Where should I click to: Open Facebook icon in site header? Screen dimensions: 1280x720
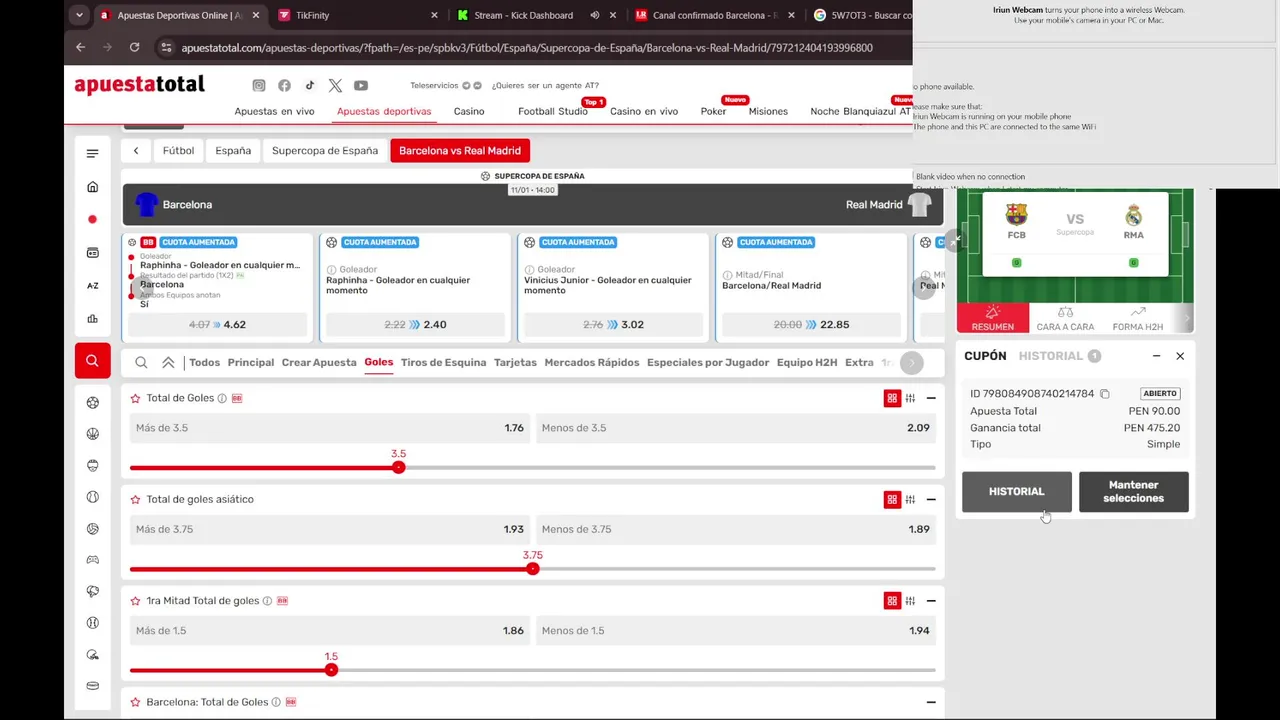[x=284, y=86]
